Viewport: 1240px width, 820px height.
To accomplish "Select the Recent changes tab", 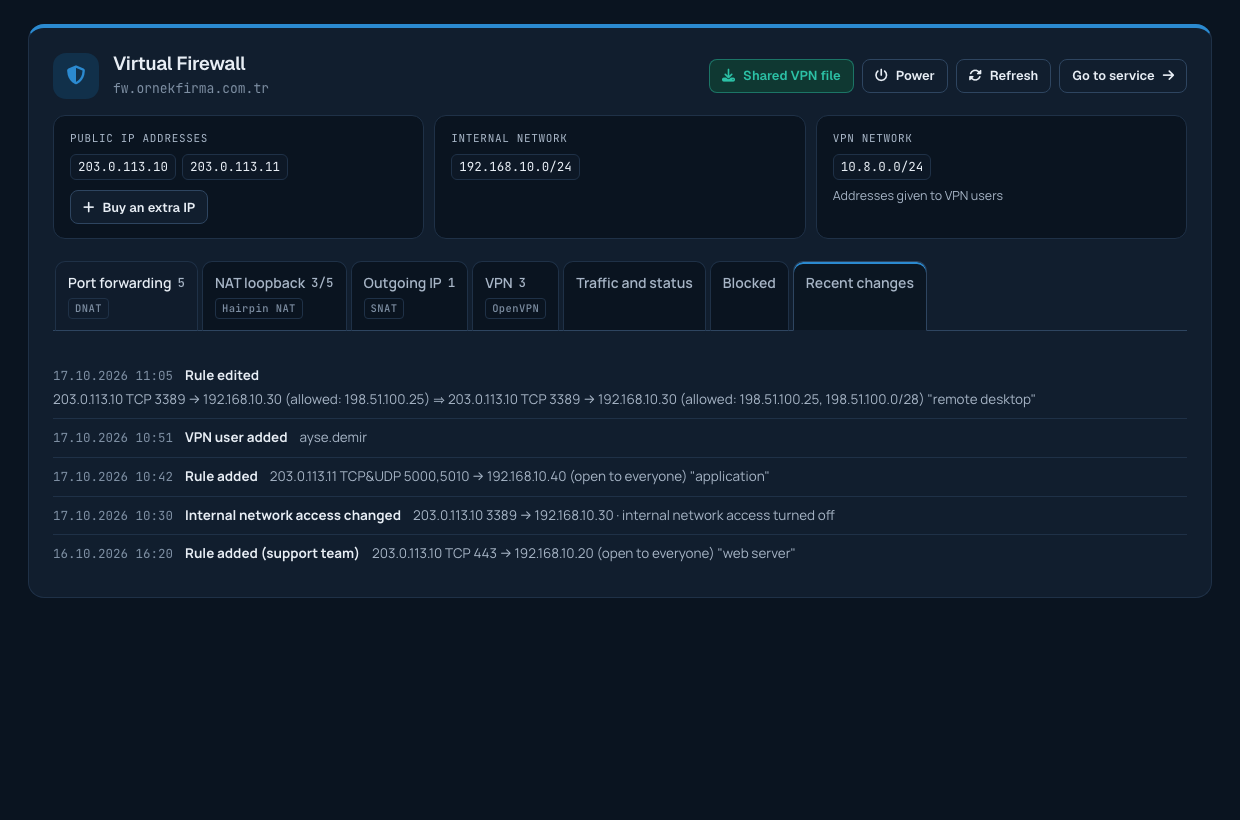I will tap(860, 296).
